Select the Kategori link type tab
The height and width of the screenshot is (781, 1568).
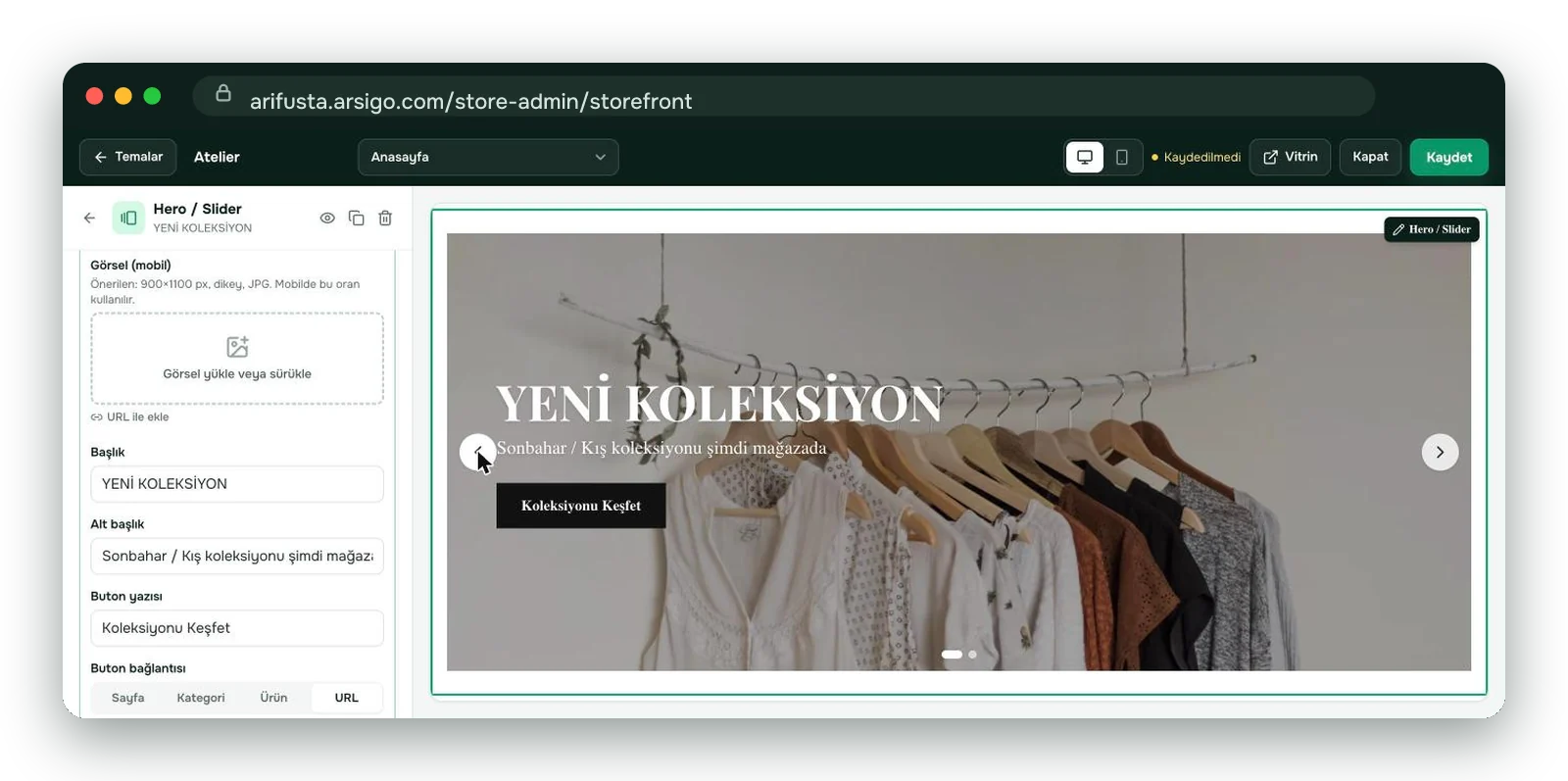201,698
